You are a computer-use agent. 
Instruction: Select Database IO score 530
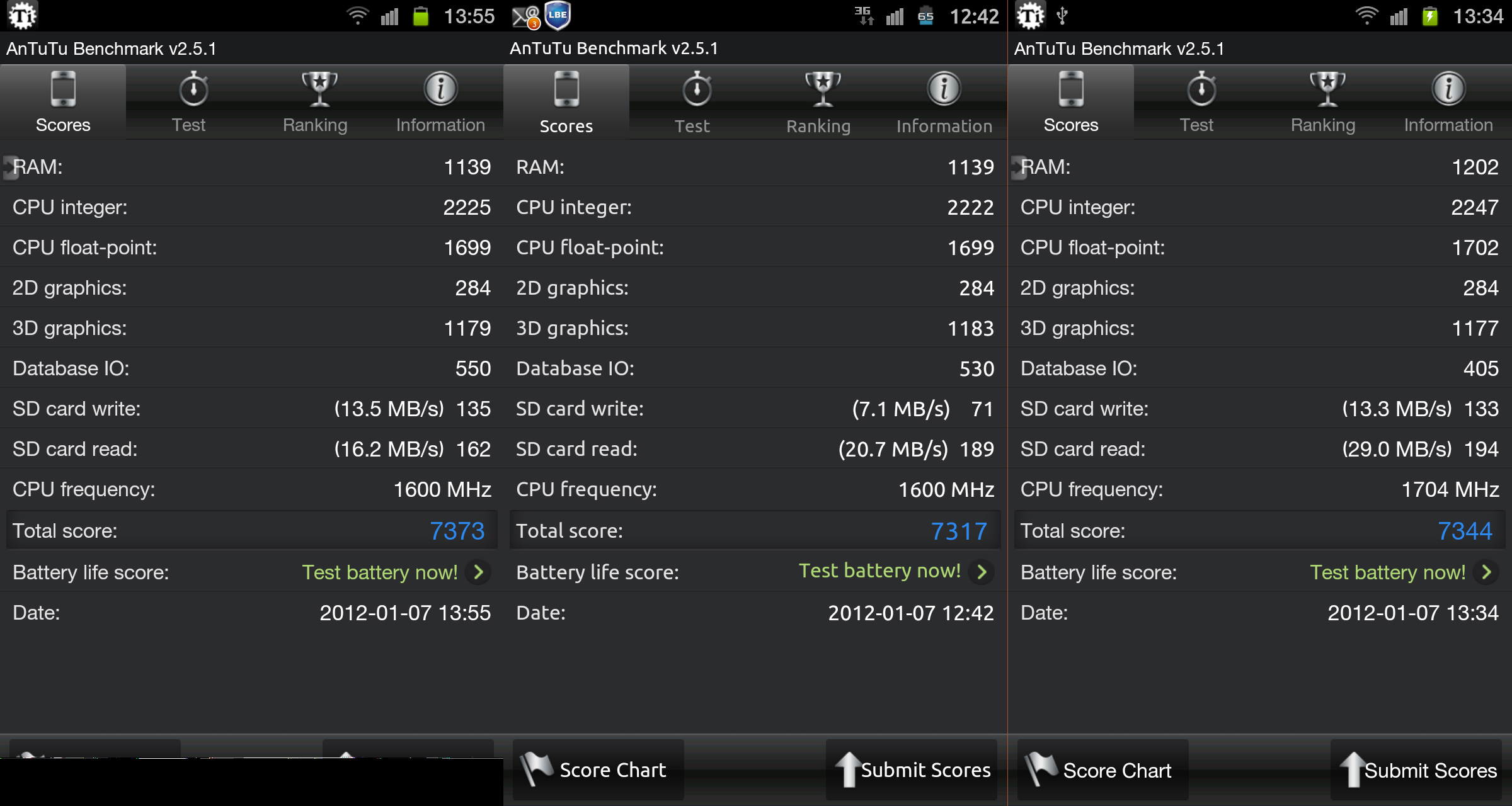tap(976, 368)
